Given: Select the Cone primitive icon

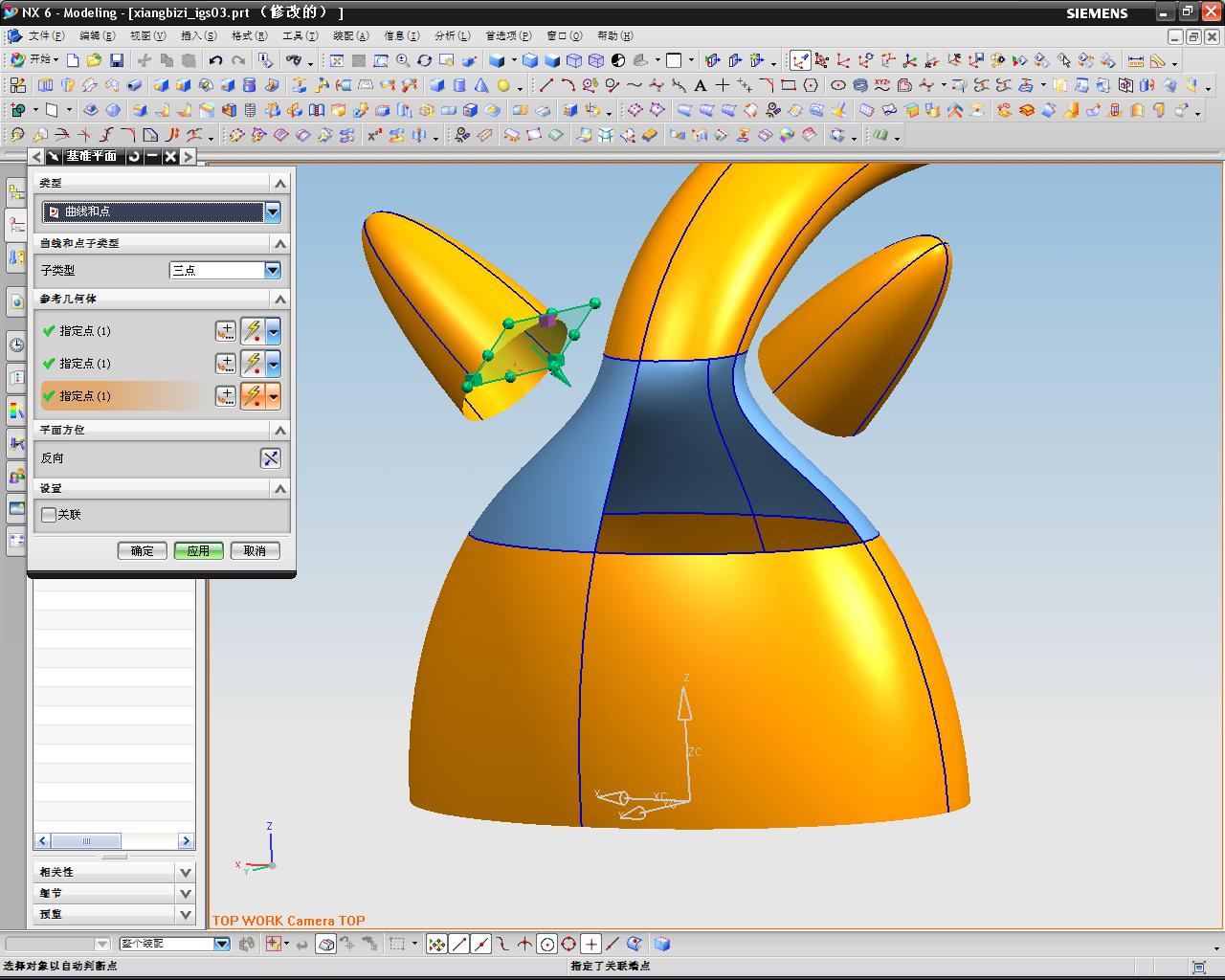Looking at the screenshot, I should (x=481, y=85).
